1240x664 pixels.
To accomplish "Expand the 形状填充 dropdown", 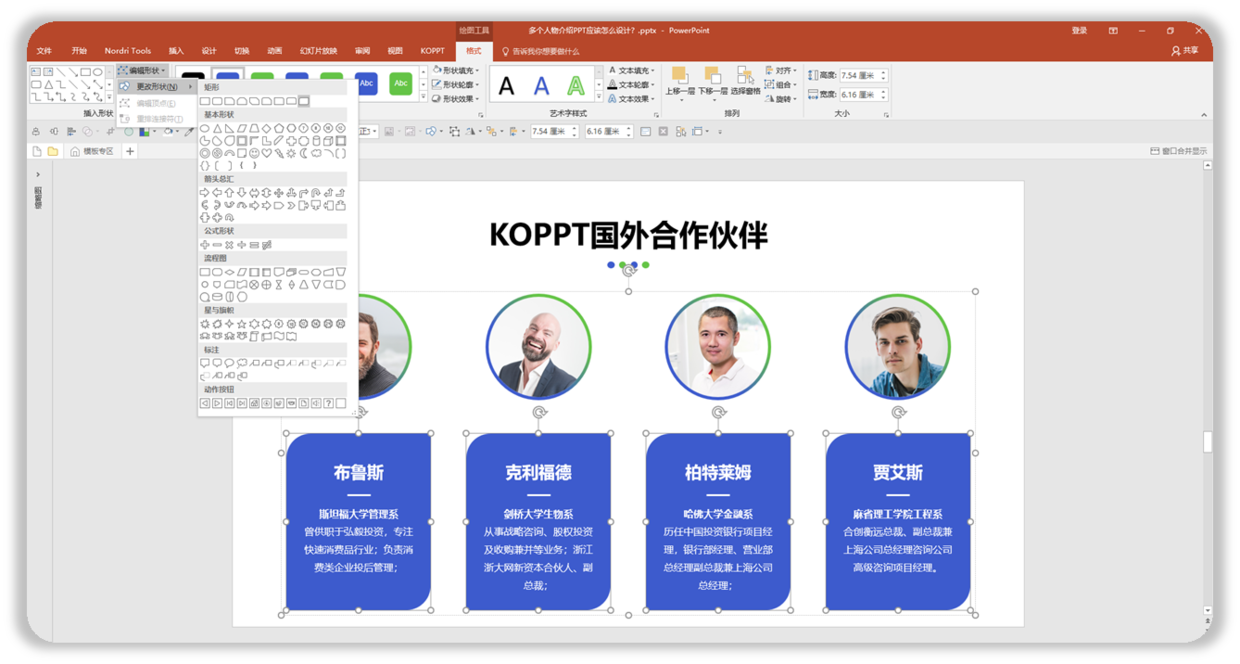I will point(457,70).
